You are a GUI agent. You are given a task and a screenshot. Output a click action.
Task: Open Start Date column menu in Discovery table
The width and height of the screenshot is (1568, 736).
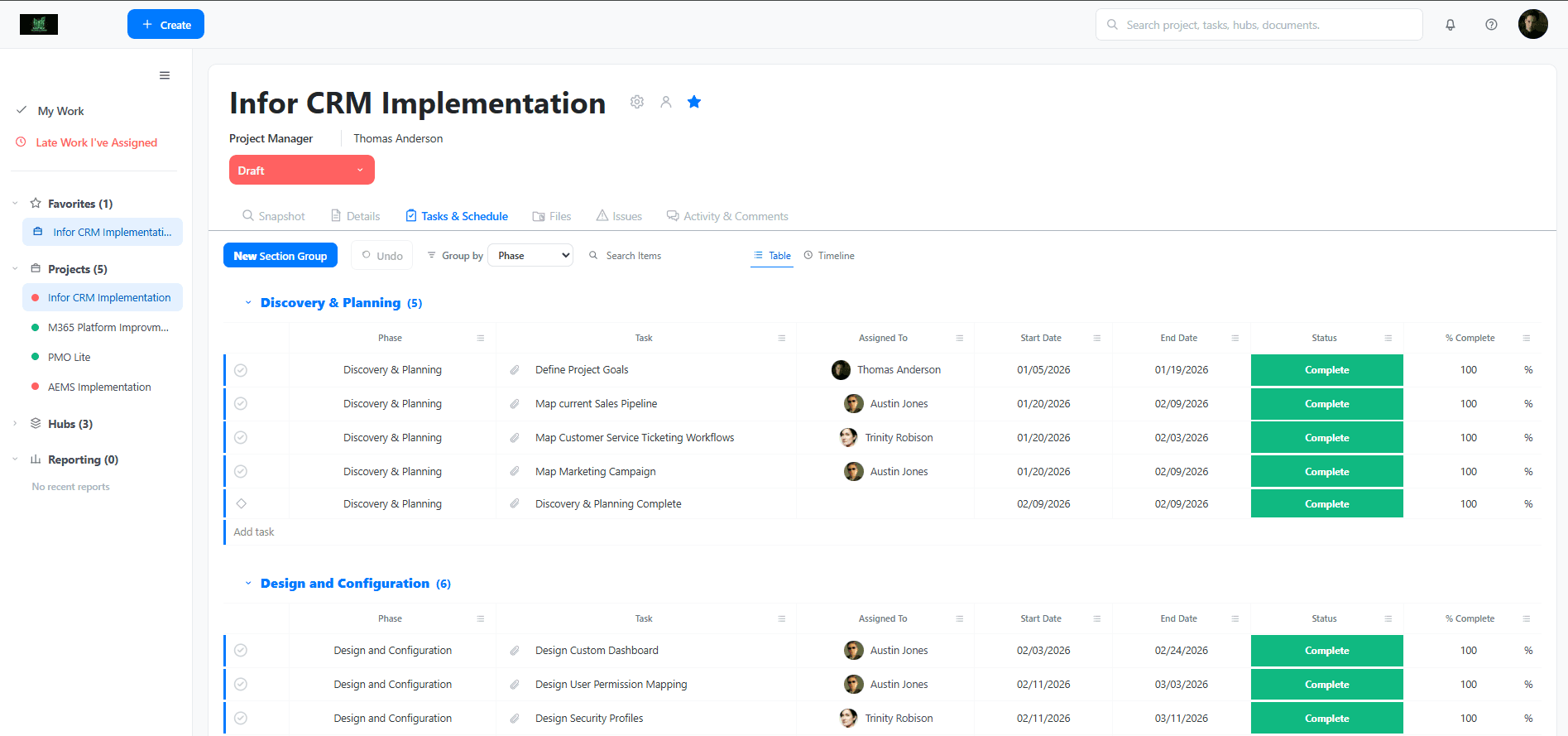click(x=1097, y=338)
